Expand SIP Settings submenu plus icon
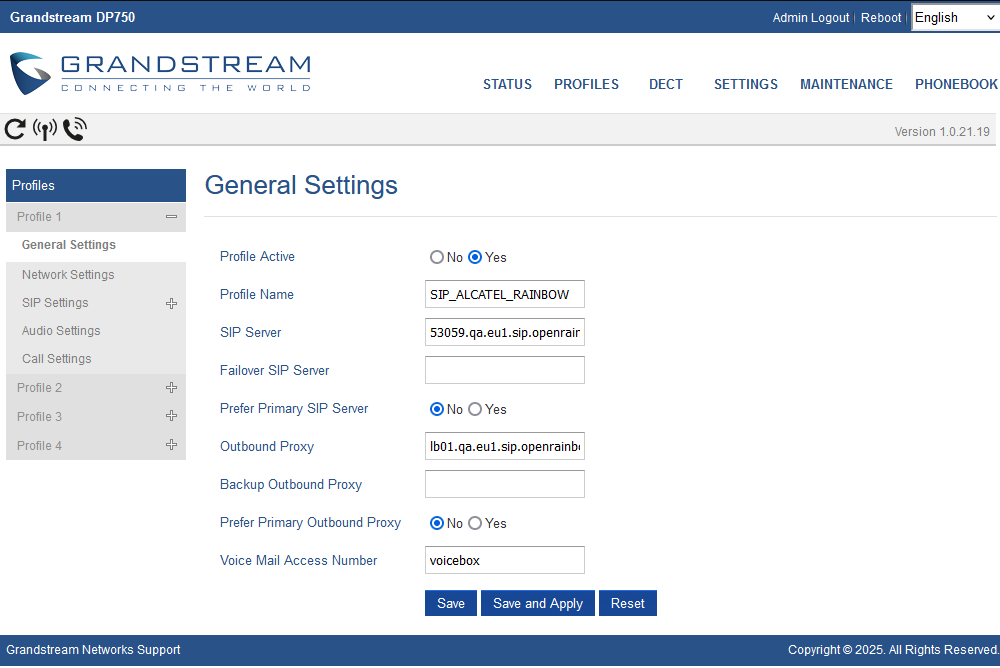The width and height of the screenshot is (1000, 668). click(171, 303)
